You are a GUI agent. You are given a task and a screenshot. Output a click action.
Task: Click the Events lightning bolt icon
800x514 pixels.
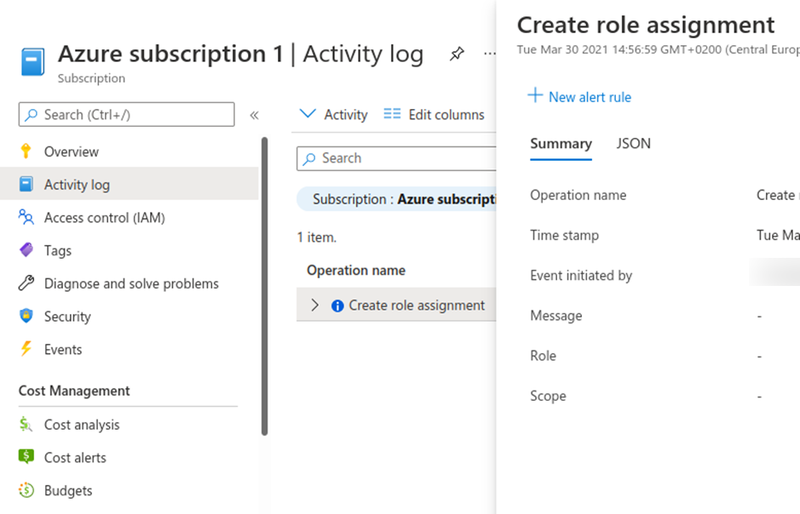pos(26,349)
